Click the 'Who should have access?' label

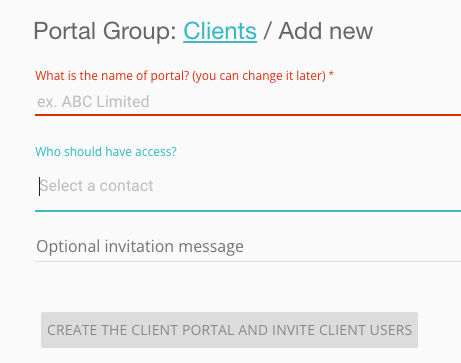[x=106, y=152]
